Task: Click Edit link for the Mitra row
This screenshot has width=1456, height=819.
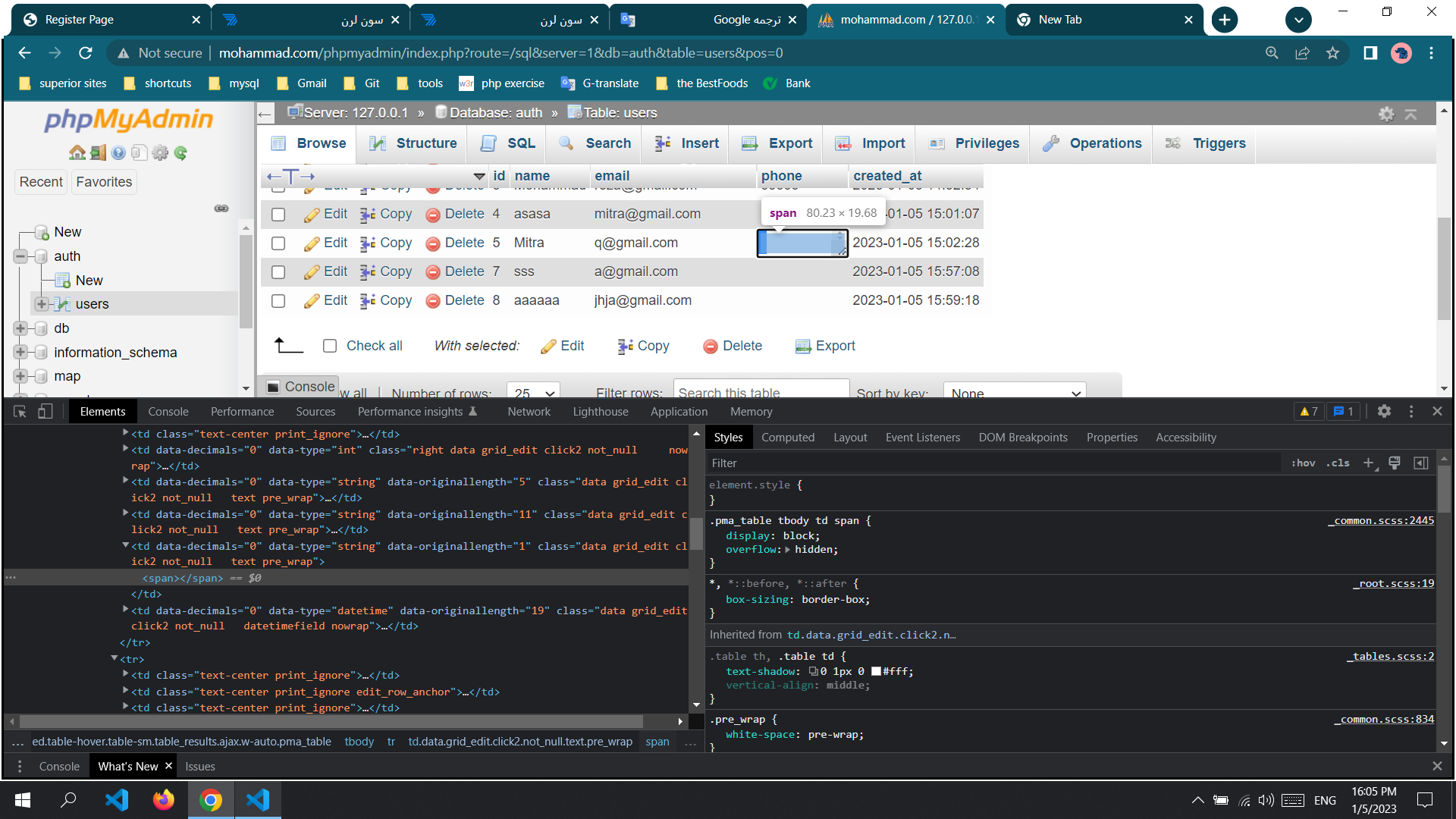Action: pos(326,243)
